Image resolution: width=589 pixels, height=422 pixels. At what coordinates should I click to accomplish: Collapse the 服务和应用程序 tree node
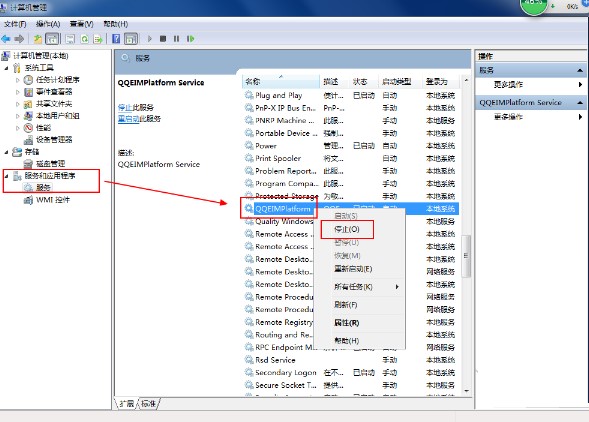(x=6, y=176)
